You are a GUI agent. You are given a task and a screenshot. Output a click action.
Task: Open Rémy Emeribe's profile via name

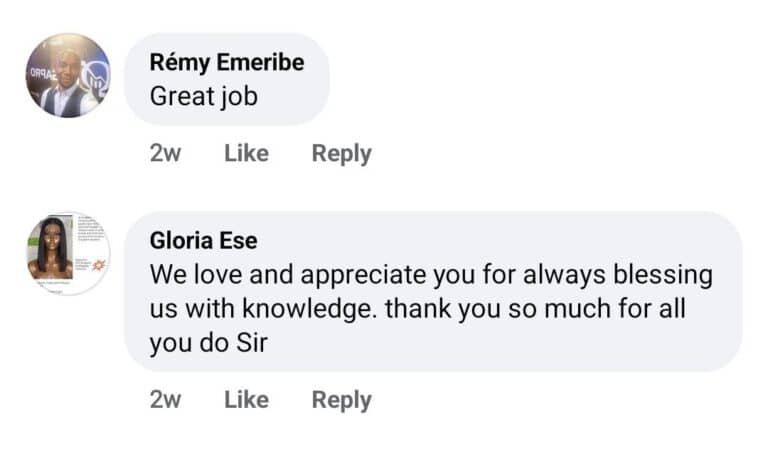(226, 62)
